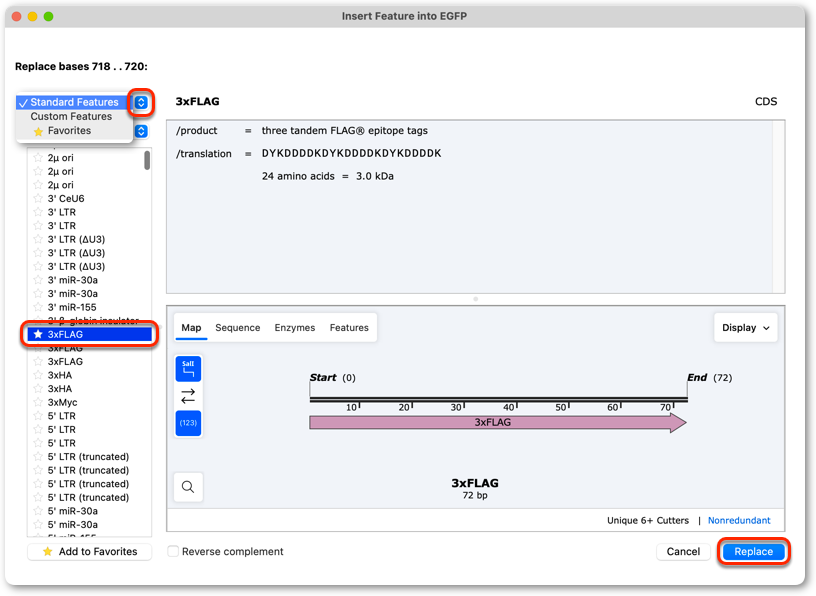Click the Cancel button
The width and height of the screenshot is (816, 596).
click(683, 552)
